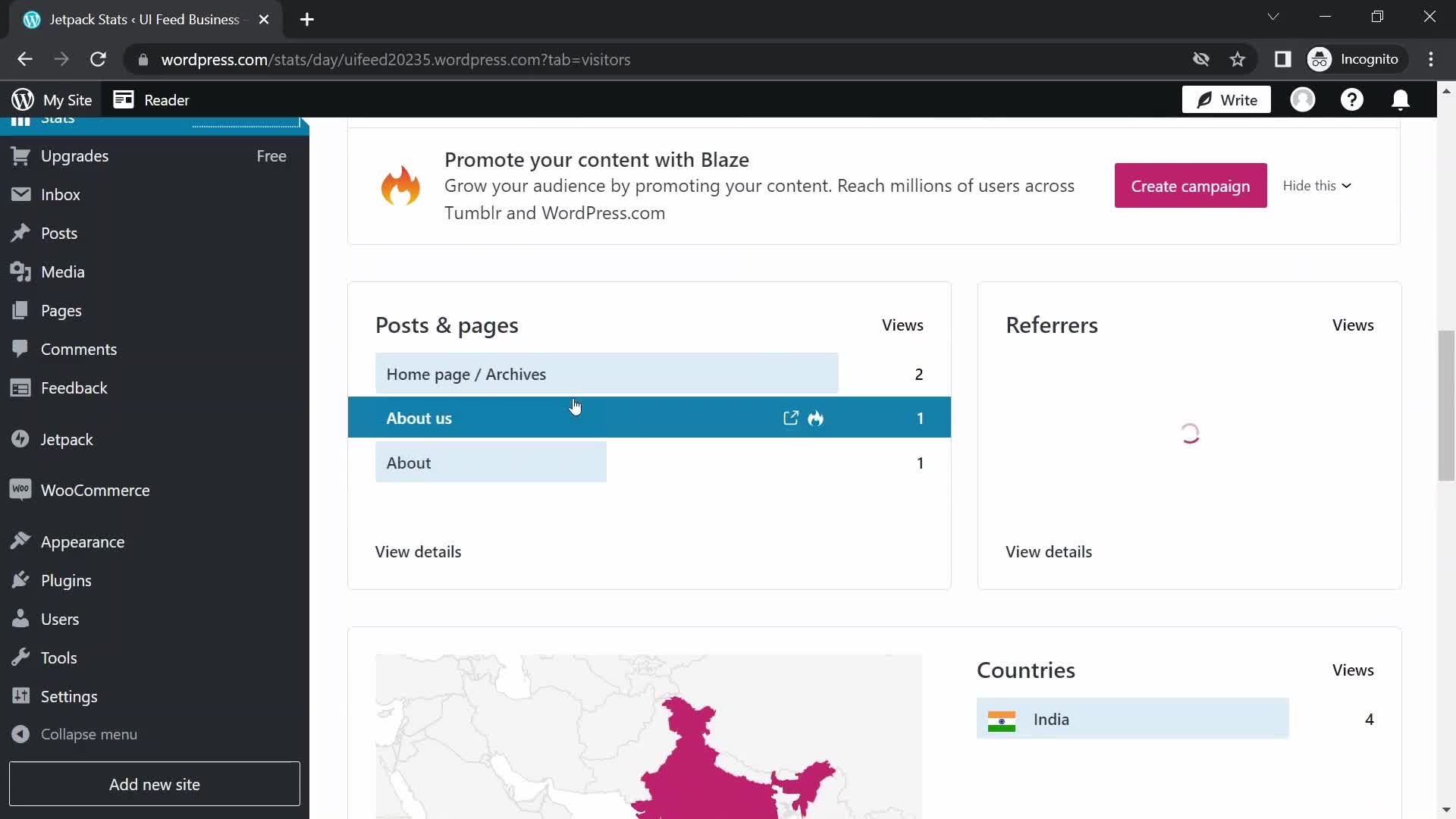
Task: View details for Referrers
Action: pos(1049,552)
